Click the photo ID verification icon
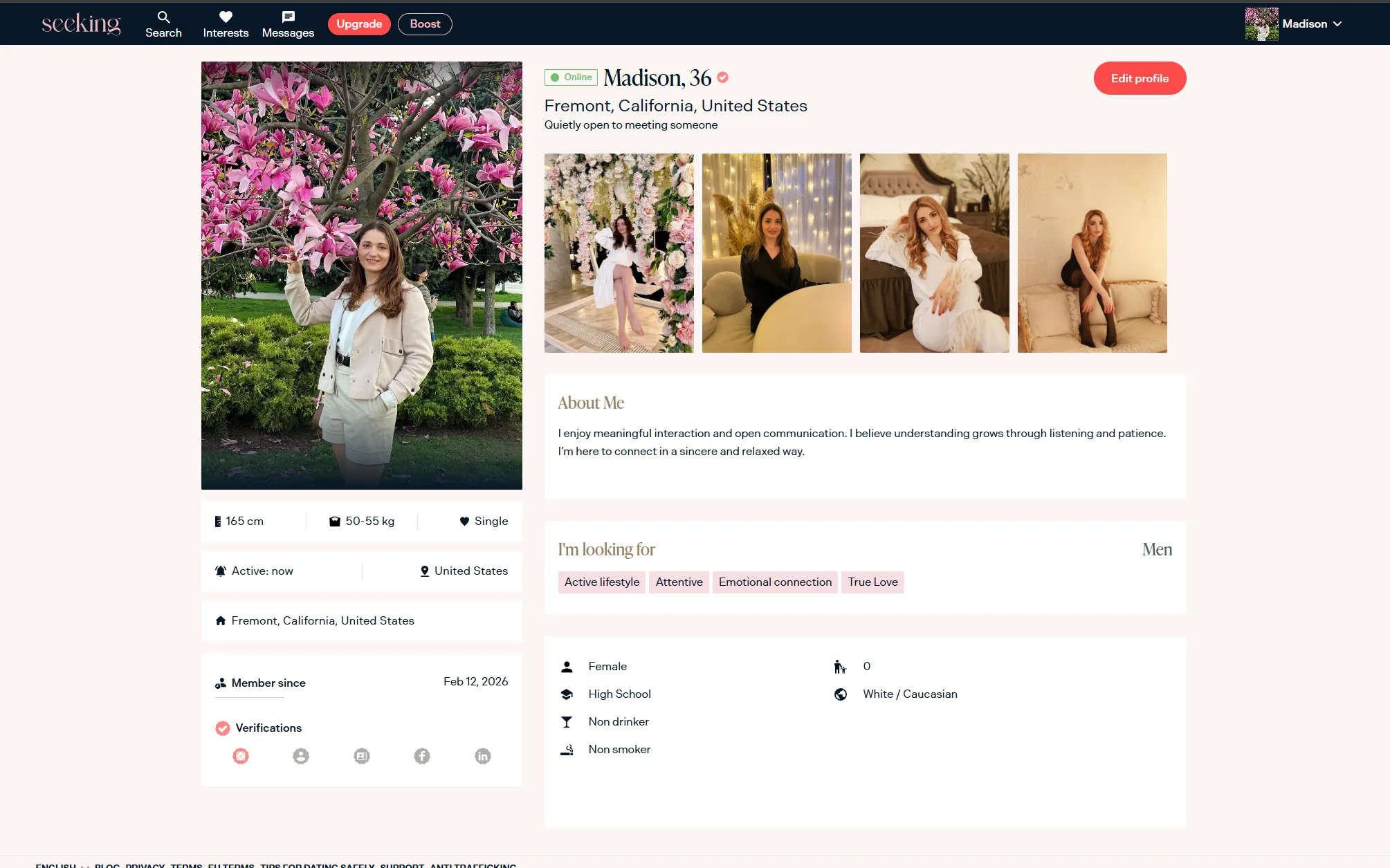This screenshot has width=1390, height=868. click(362, 756)
